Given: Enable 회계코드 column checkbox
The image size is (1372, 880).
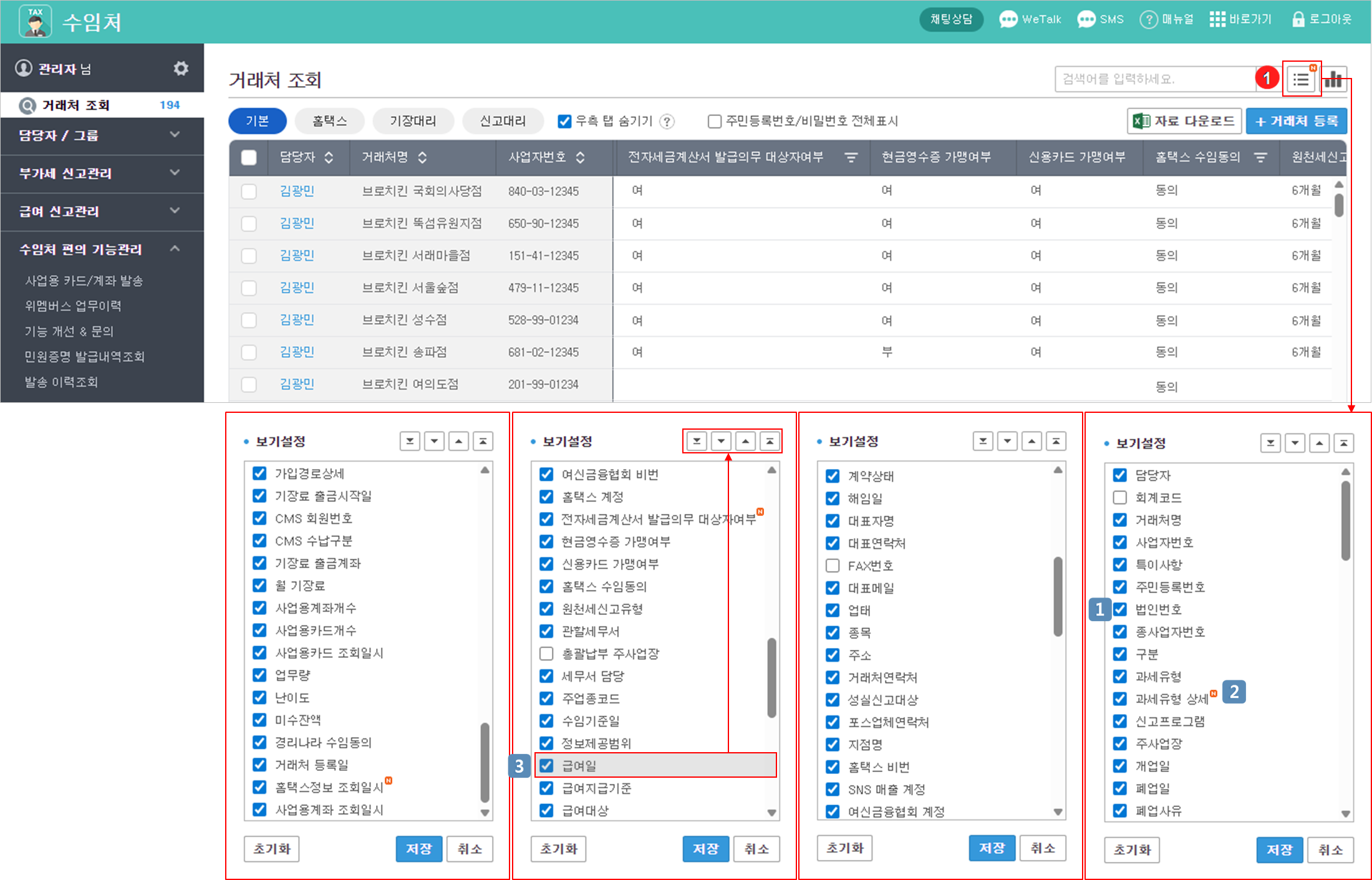Looking at the screenshot, I should 1119,497.
